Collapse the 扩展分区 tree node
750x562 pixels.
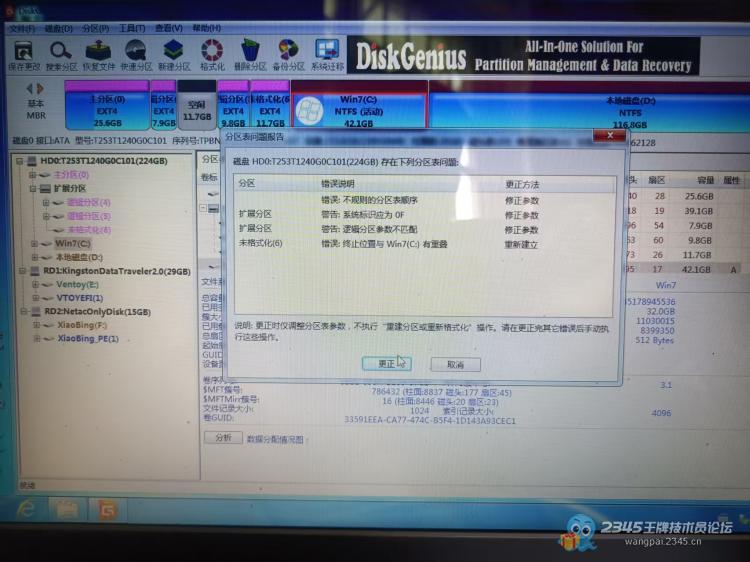[x=33, y=189]
